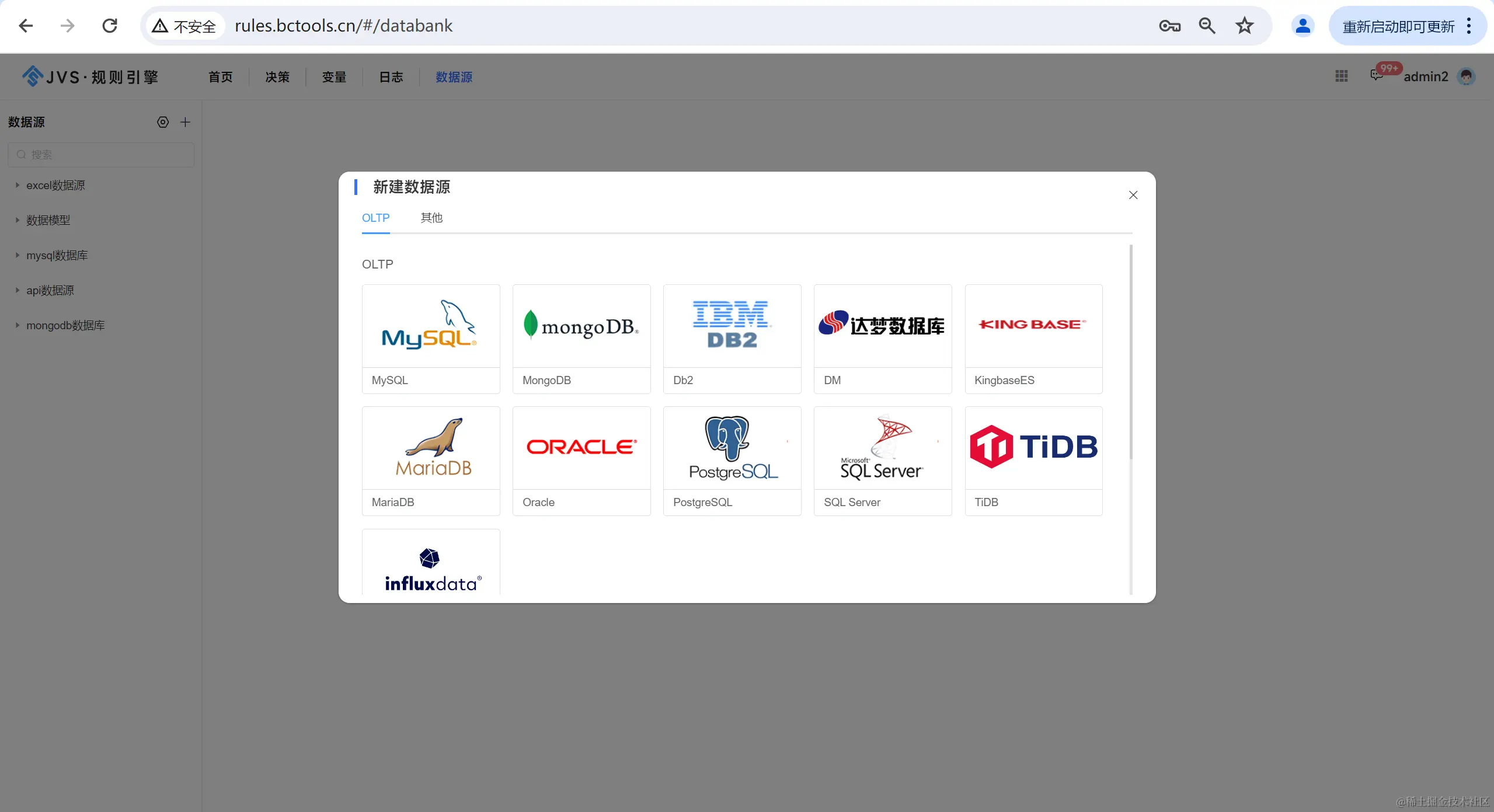Open the apps grid icon in header
This screenshot has width=1494, height=812.
pos(1341,76)
